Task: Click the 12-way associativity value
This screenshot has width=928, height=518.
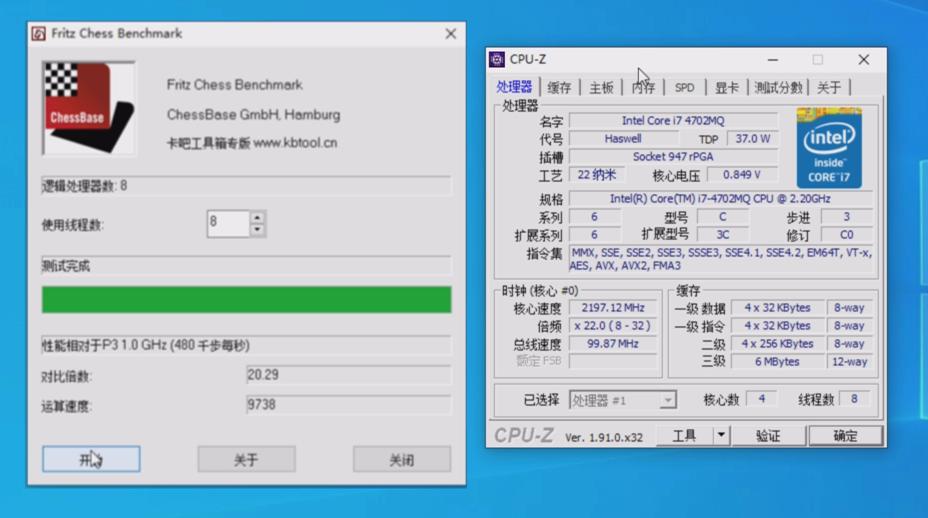Action: pyautogui.click(x=849, y=362)
